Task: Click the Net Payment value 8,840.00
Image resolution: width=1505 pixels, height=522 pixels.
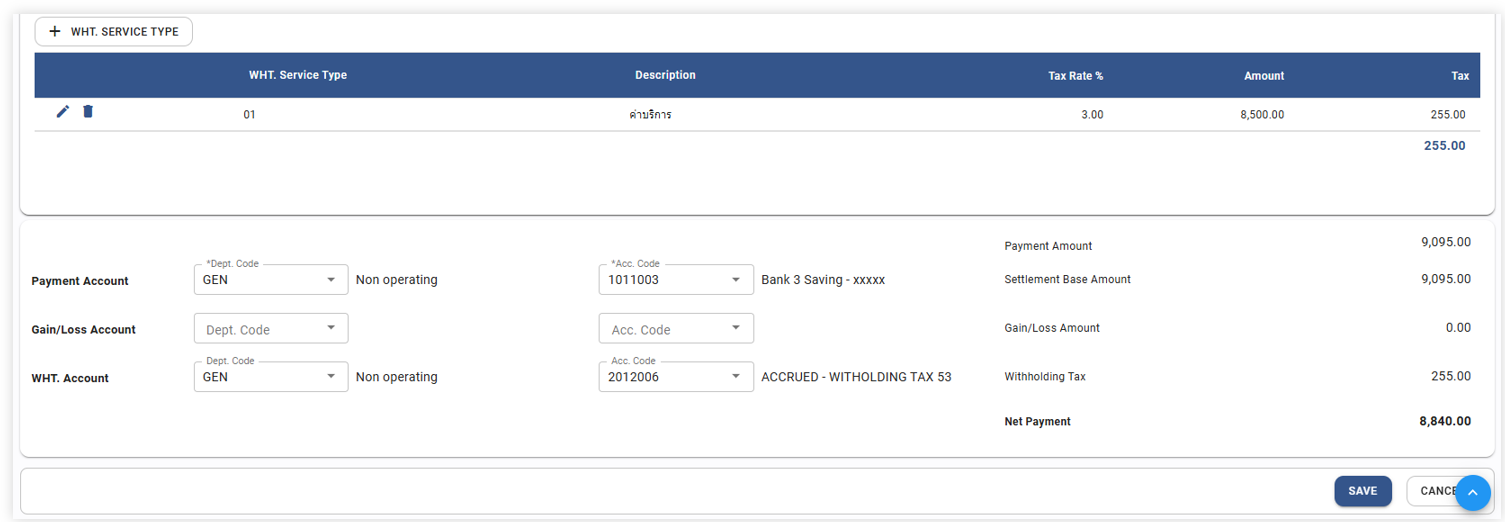Action: click(x=1444, y=421)
